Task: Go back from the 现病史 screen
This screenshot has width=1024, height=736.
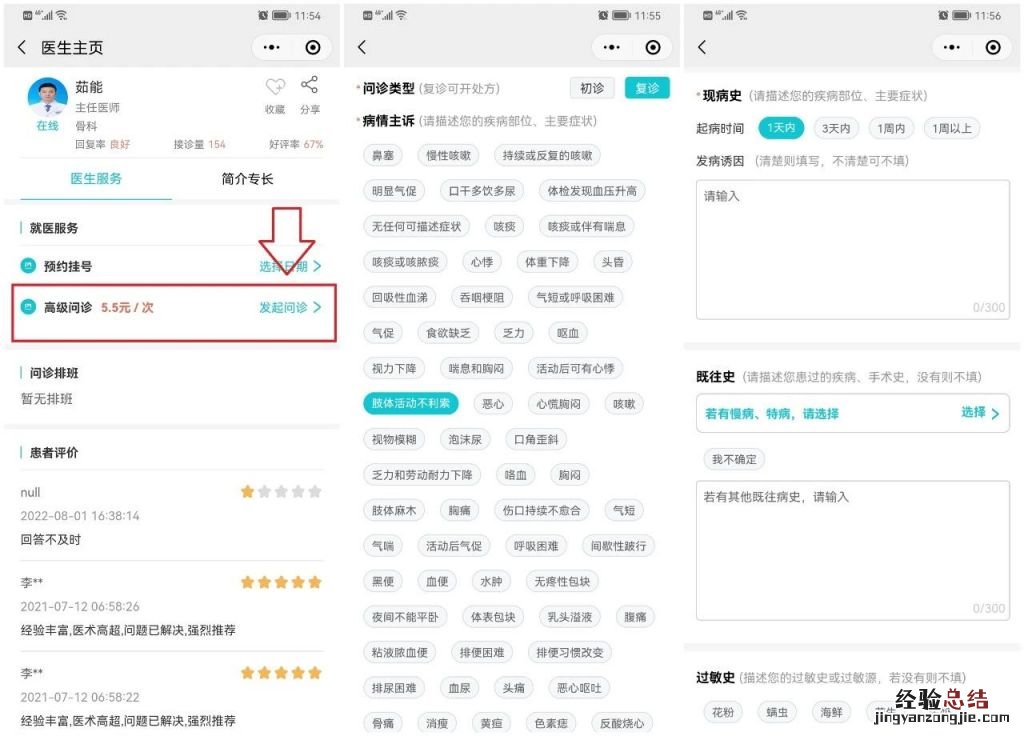Action: [702, 47]
